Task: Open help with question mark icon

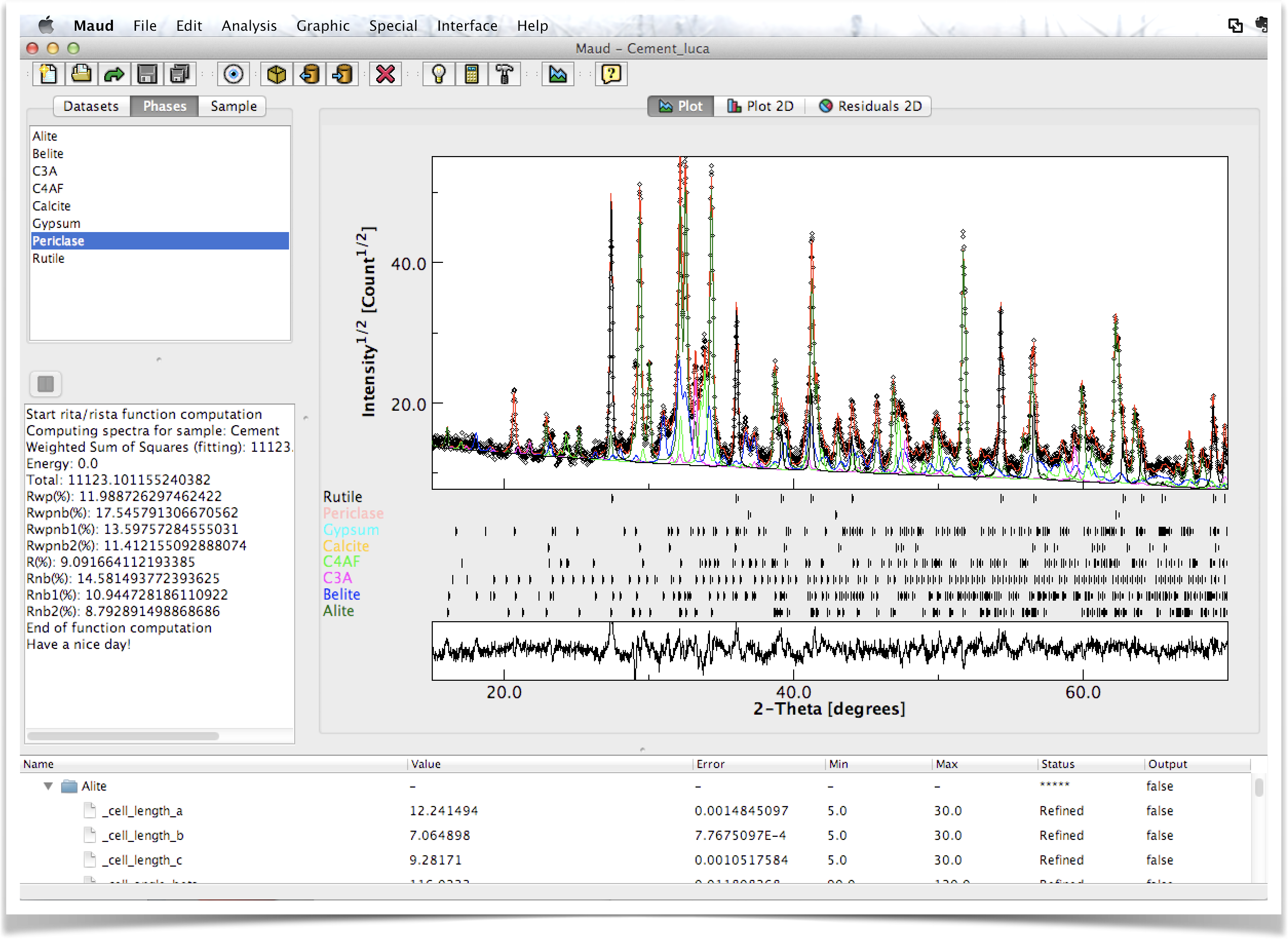Action: pos(611,74)
